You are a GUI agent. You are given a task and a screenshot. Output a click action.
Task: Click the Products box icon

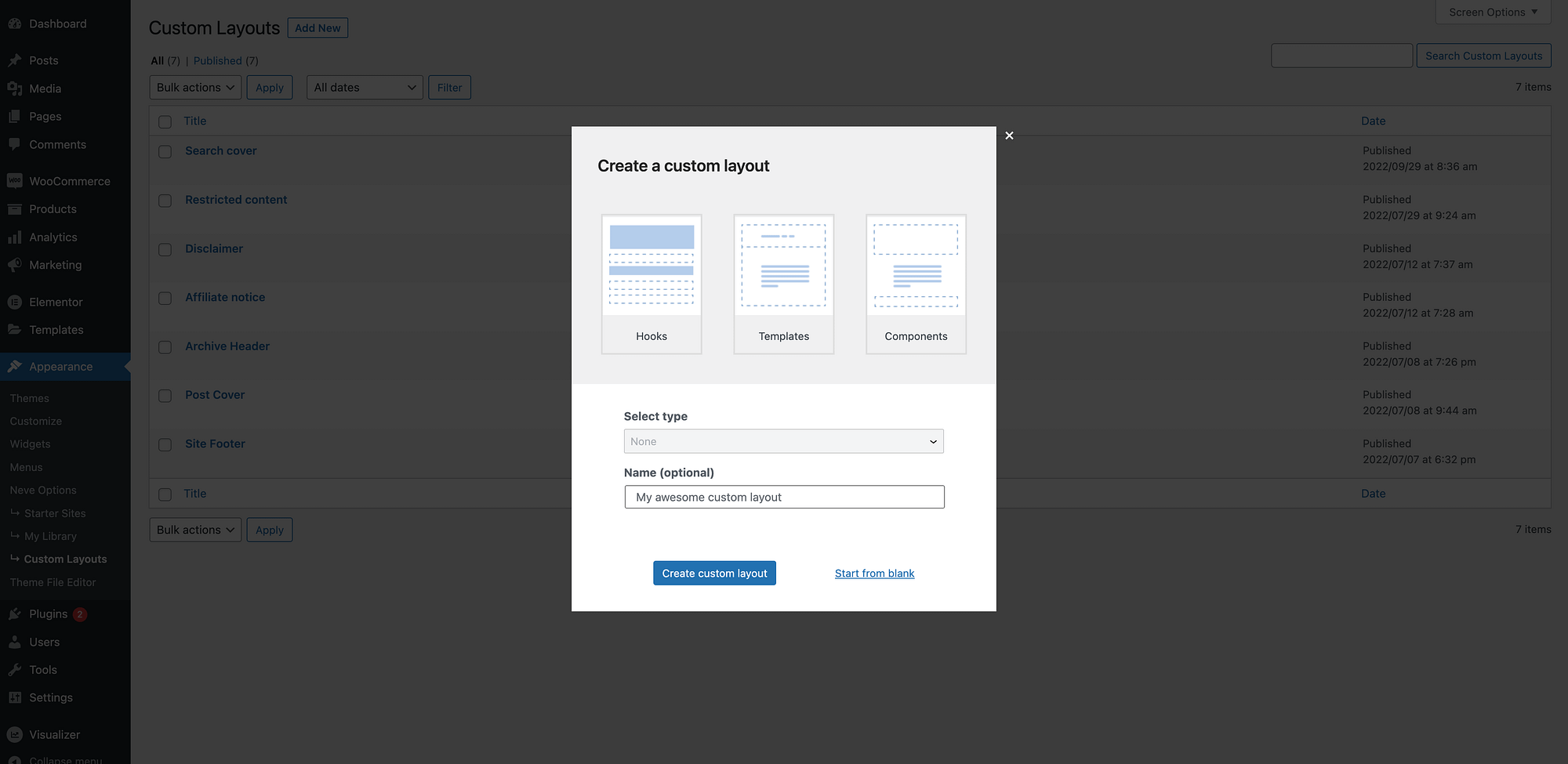14,209
